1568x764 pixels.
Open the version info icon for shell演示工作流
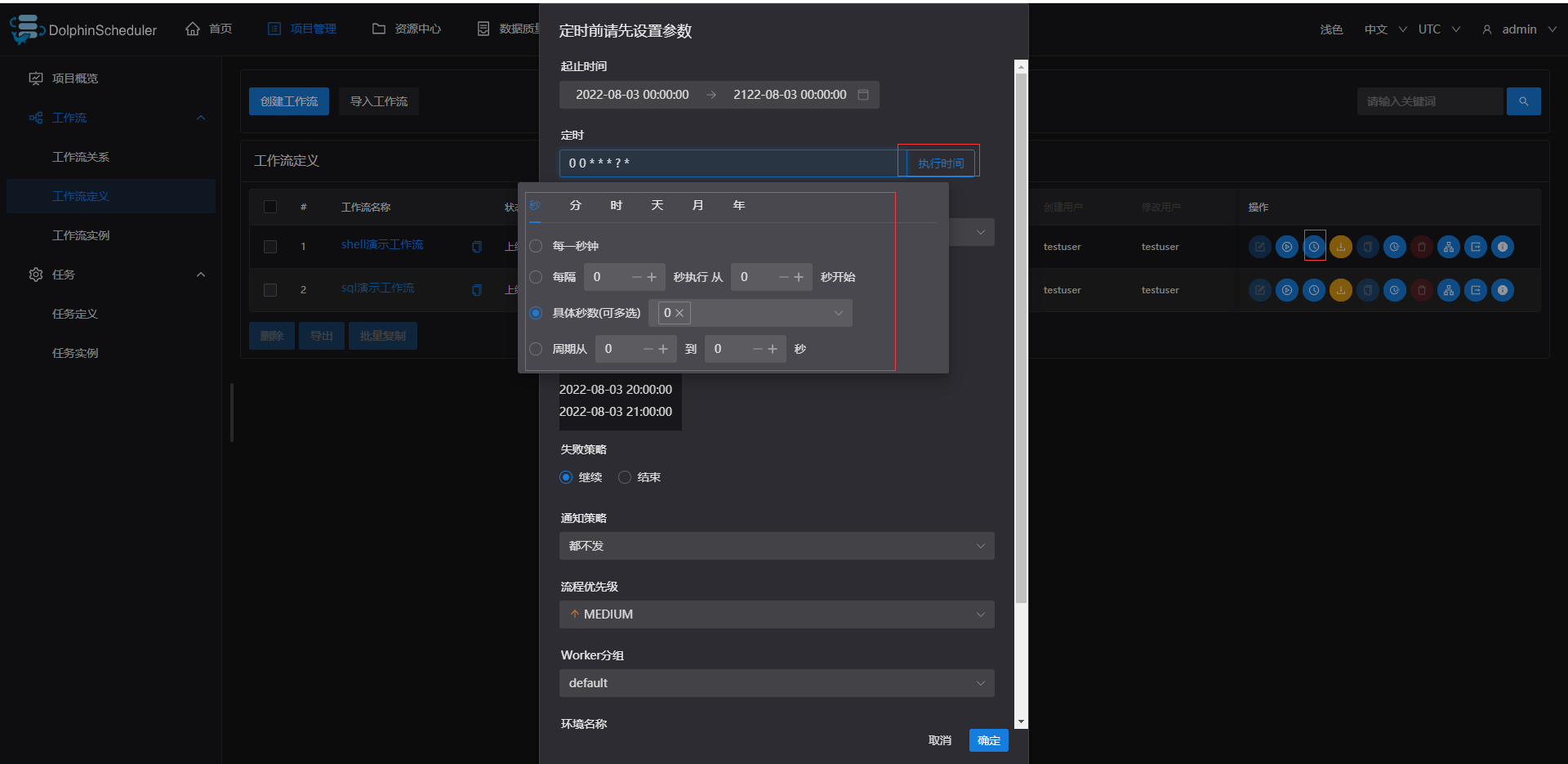tap(1503, 247)
